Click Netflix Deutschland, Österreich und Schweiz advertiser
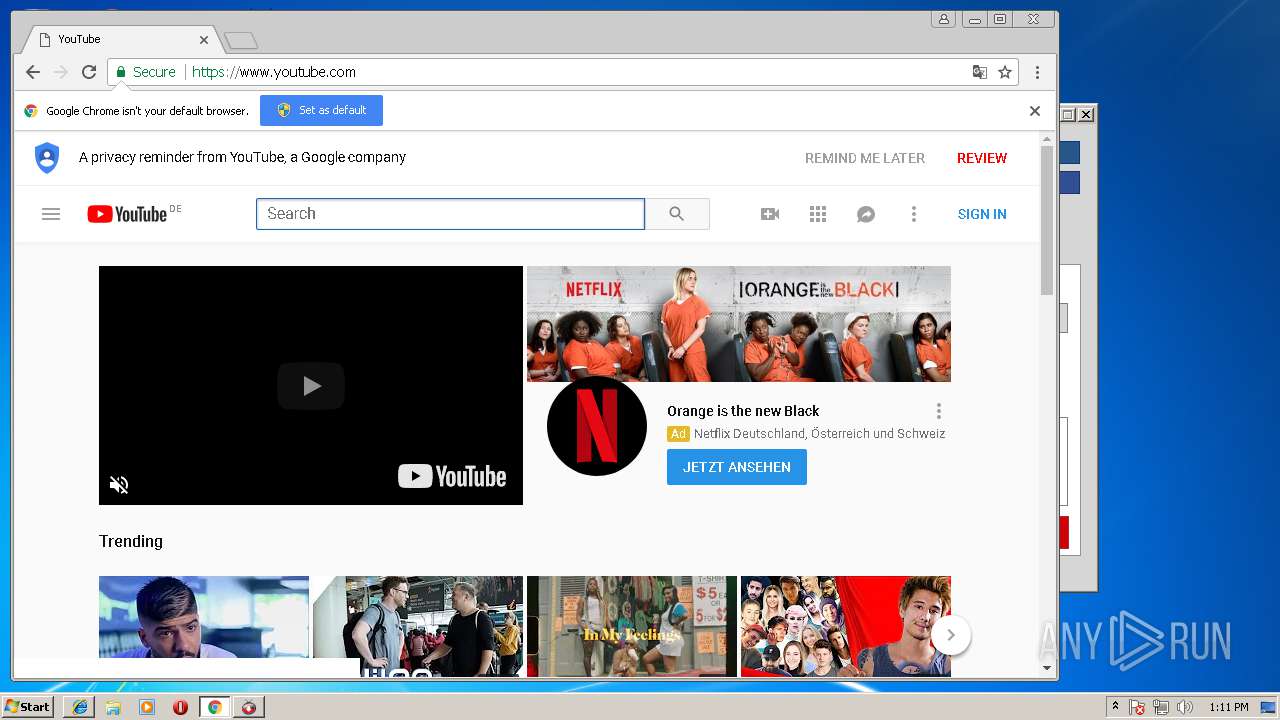This screenshot has height=720, width=1280. coord(819,434)
